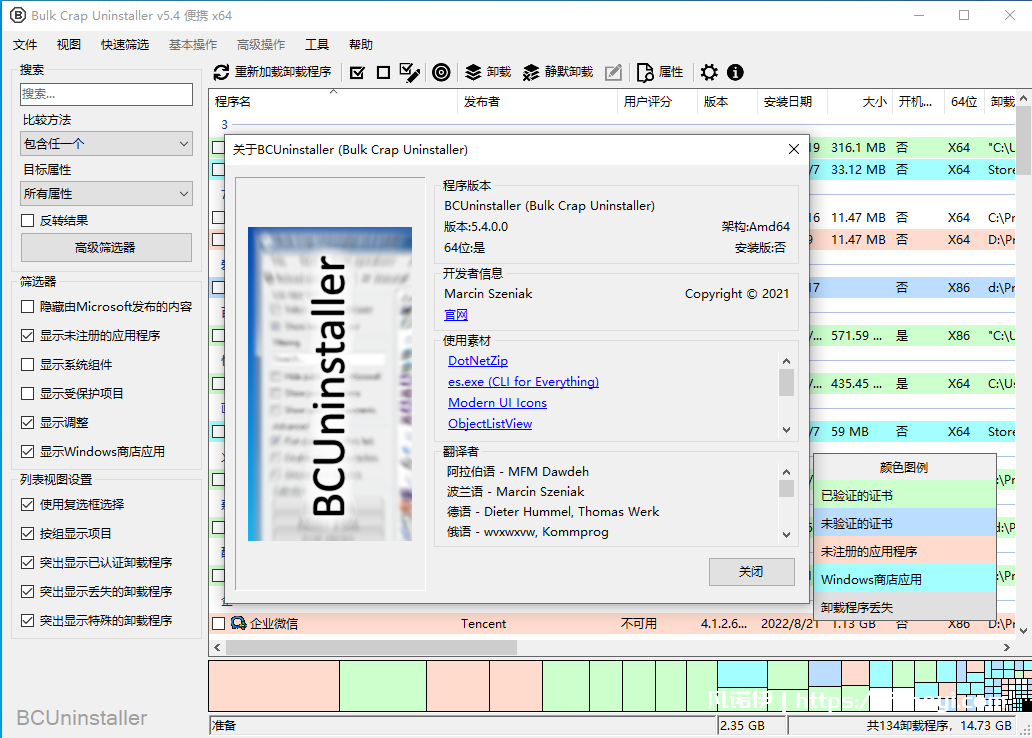Viewport: 1032px width, 738px height.
Task: Open es.exe (CLI for Everything) link
Action: coord(523,382)
